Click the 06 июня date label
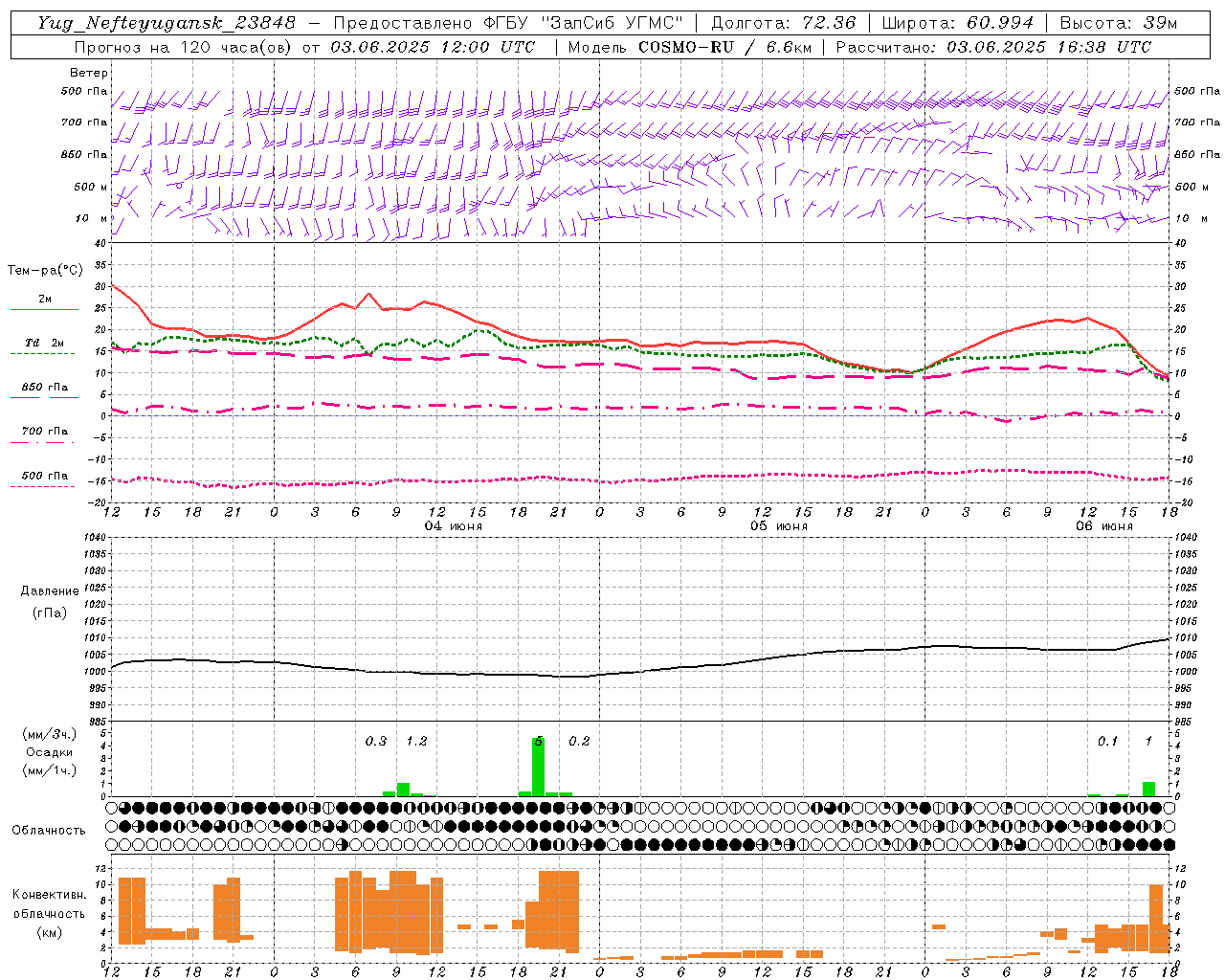 [1104, 526]
